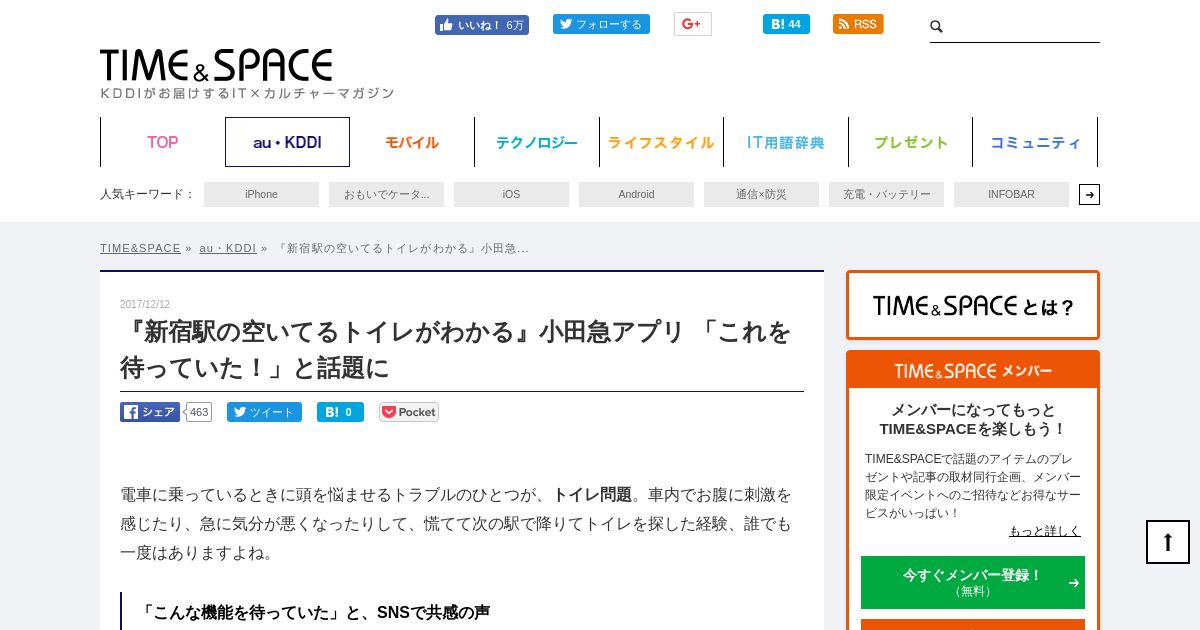Open the RSS feed button
Image resolution: width=1200 pixels, height=630 pixels.
(858, 24)
